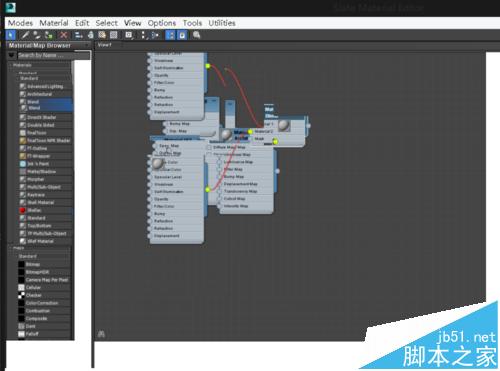
Task: Select ColorCorrection map in browser
Action: click(x=44, y=303)
